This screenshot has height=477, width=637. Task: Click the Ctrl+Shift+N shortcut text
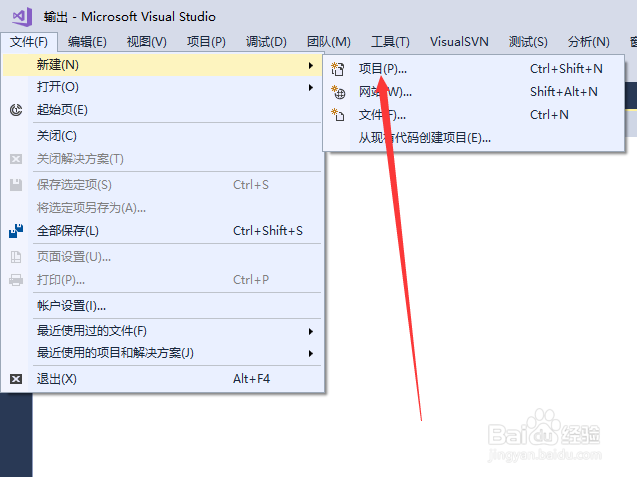click(x=566, y=69)
